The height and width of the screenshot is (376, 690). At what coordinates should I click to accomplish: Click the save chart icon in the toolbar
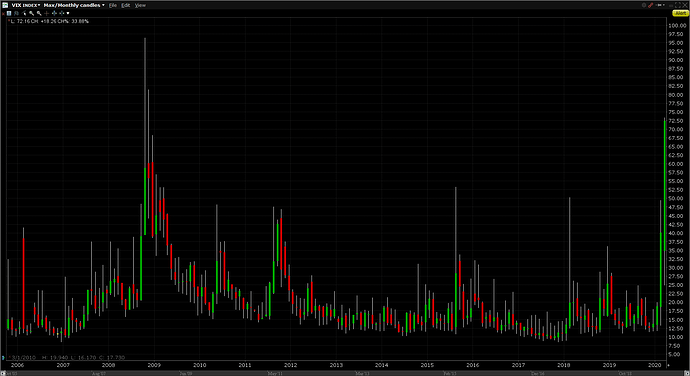point(9,13)
